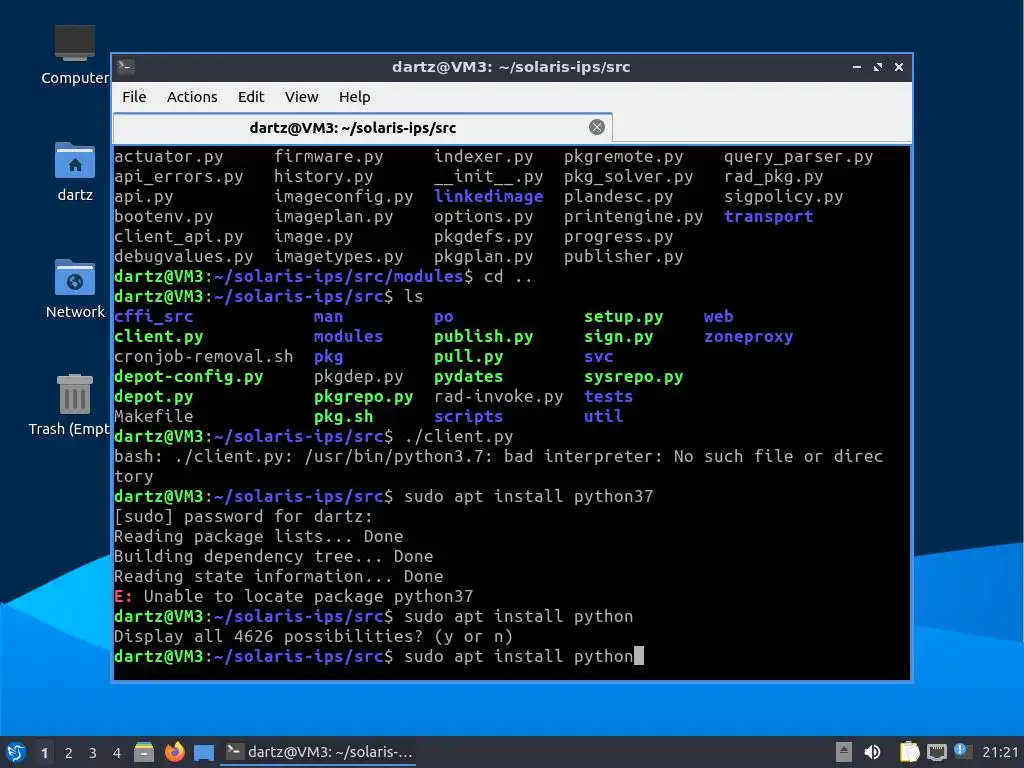Minimize the terminal window

[856, 67]
